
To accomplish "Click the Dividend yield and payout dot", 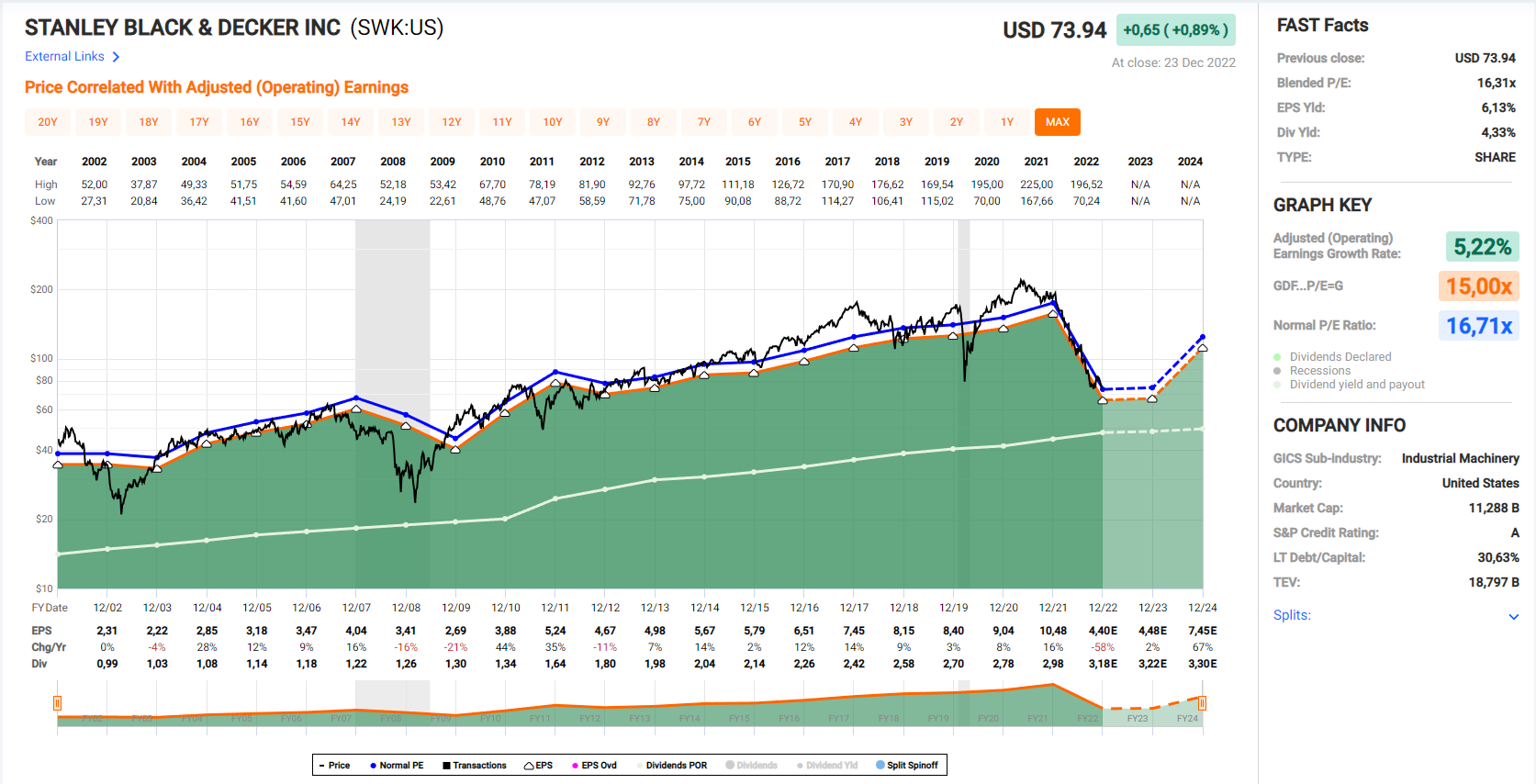I will tap(1277, 385).
